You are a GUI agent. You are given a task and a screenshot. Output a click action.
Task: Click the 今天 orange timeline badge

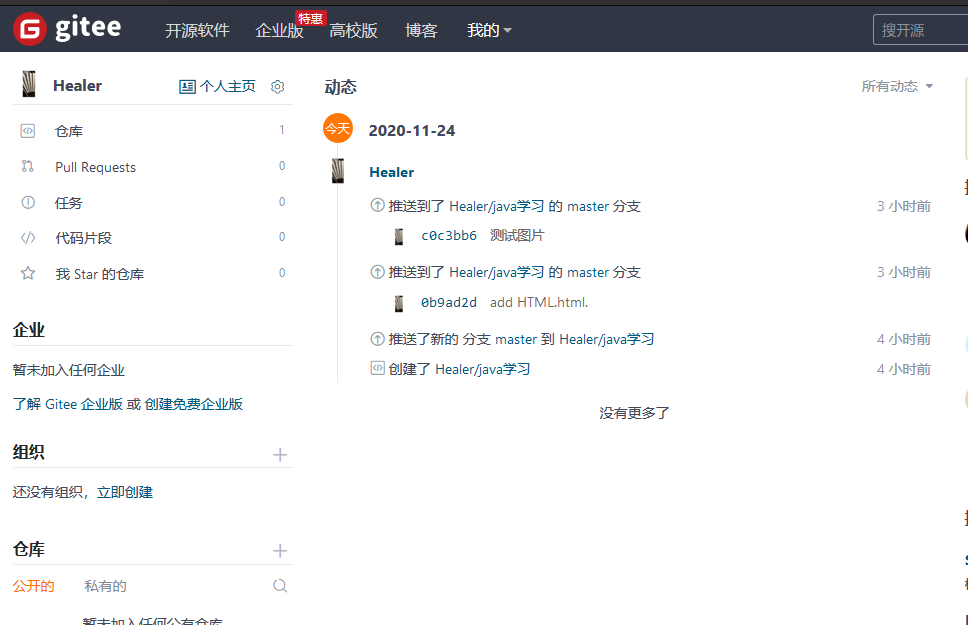tap(338, 128)
